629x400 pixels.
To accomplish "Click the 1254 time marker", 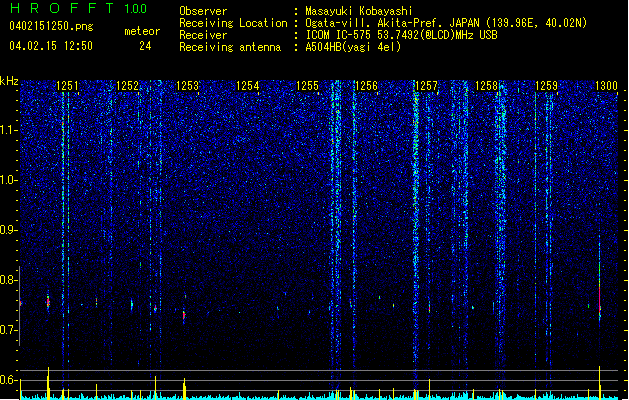I will point(247,86).
